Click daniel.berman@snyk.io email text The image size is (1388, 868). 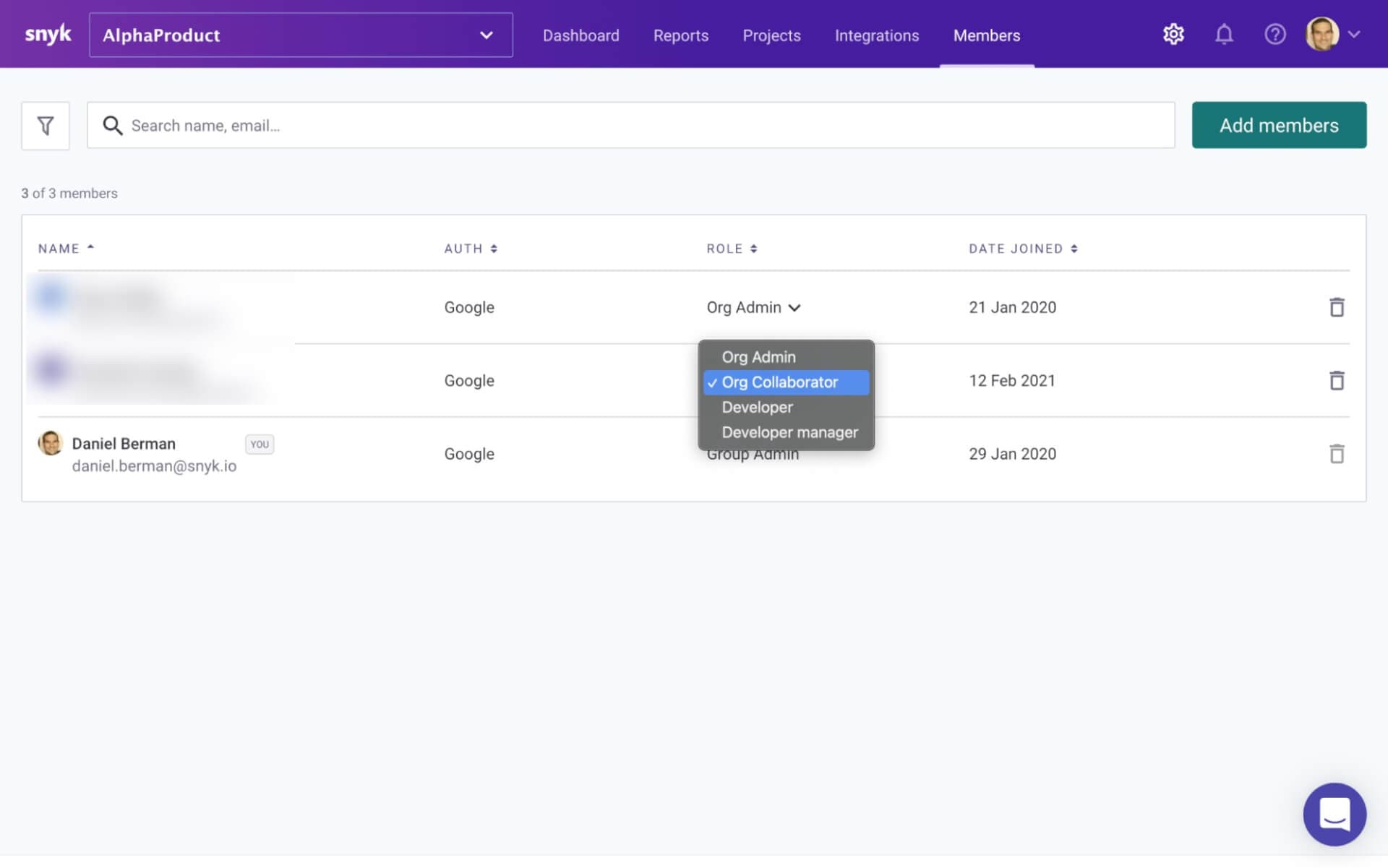(x=154, y=466)
